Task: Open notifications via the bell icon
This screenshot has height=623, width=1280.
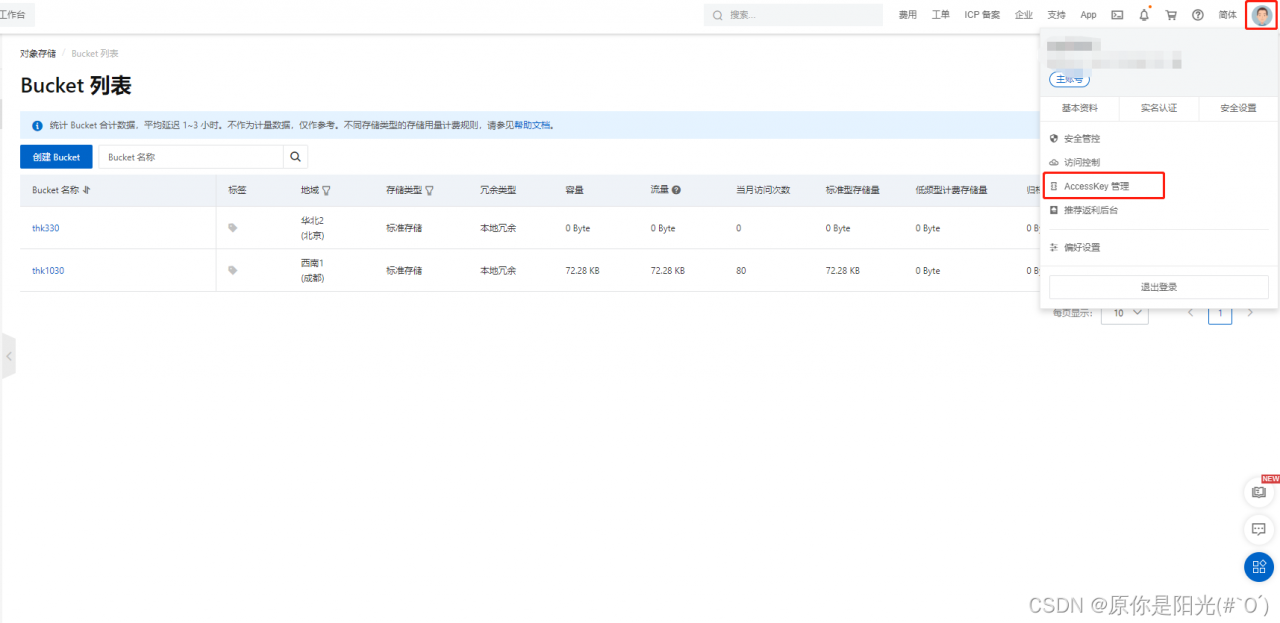Action: [1144, 14]
